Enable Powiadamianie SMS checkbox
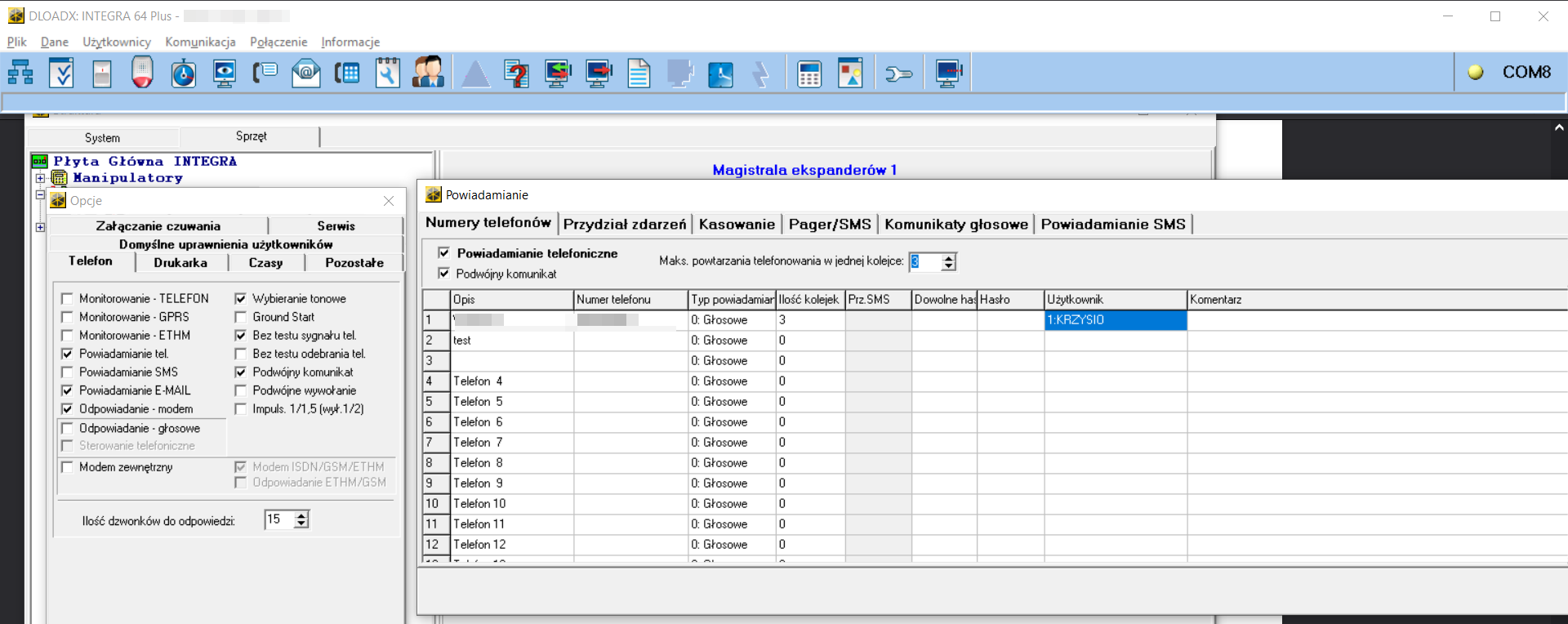The width and height of the screenshot is (1568, 624). pos(67,372)
